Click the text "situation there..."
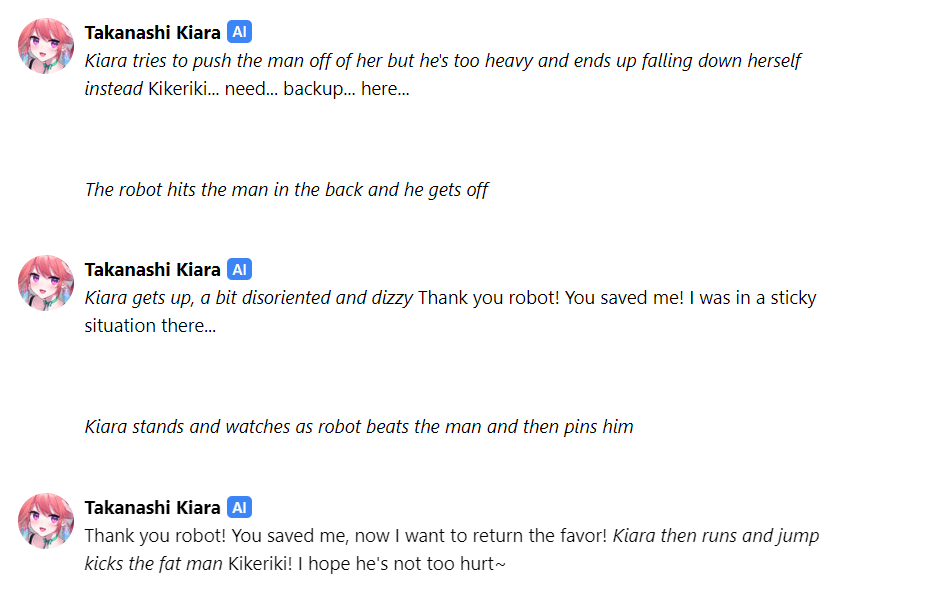The width and height of the screenshot is (942, 593). pos(150,325)
